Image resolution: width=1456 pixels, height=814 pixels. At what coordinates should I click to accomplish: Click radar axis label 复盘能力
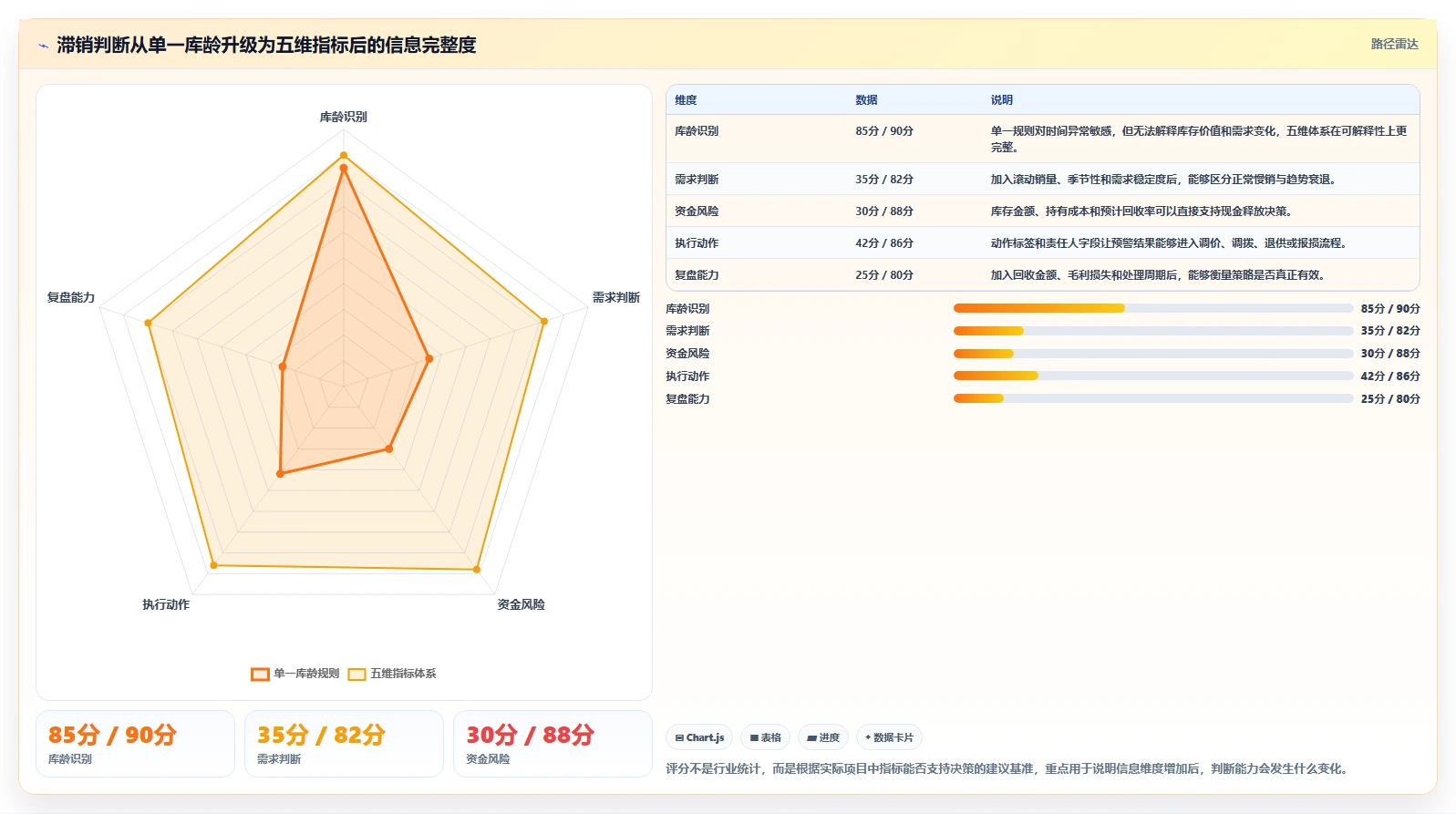[71, 297]
